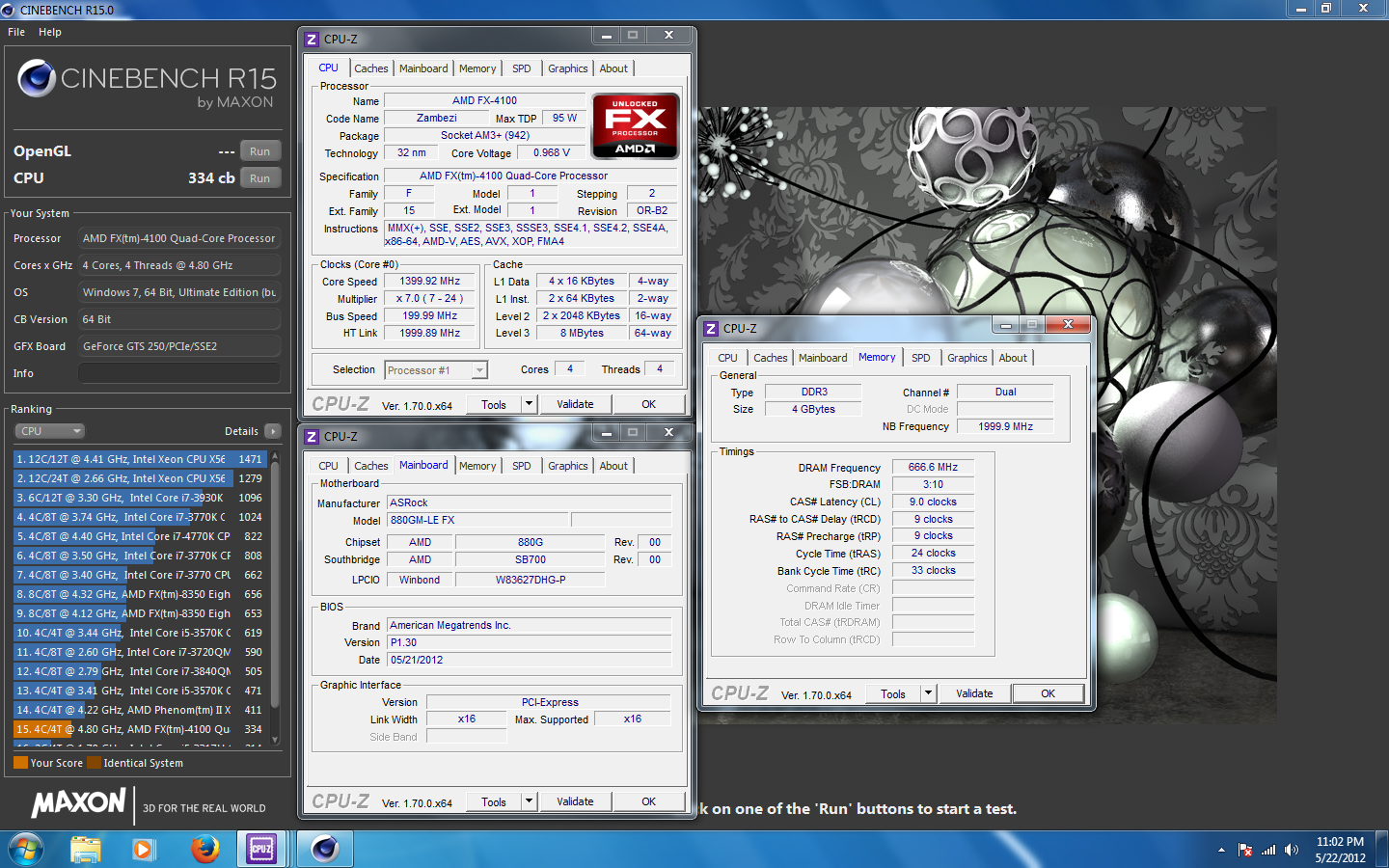Open the taskbar clock showing 11:02 PM

pos(1341,850)
